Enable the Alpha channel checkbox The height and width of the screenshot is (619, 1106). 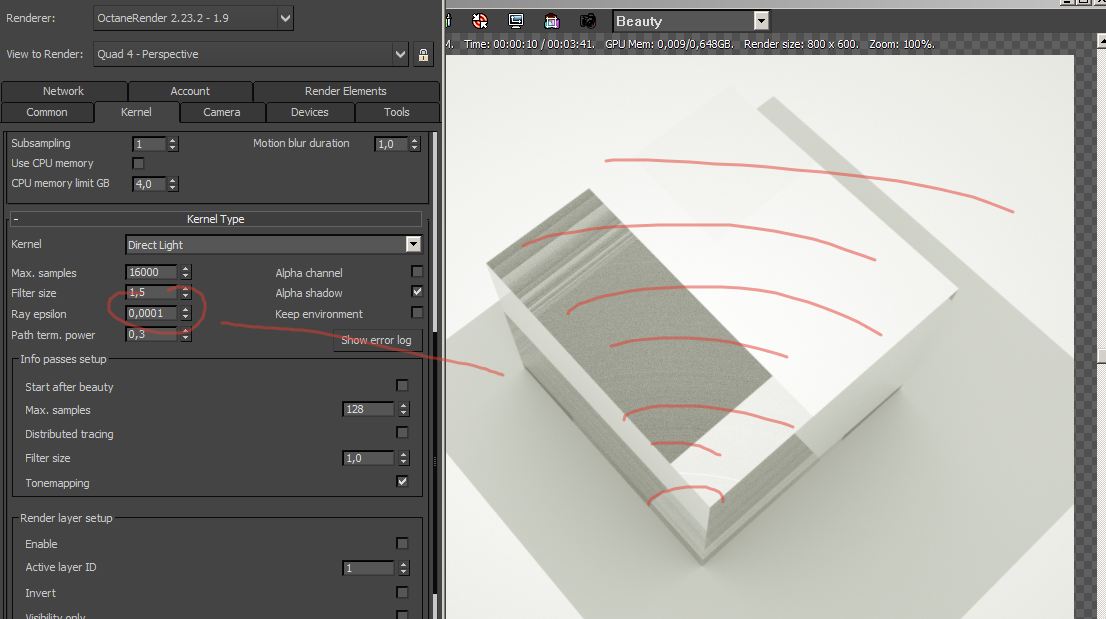[x=417, y=271]
